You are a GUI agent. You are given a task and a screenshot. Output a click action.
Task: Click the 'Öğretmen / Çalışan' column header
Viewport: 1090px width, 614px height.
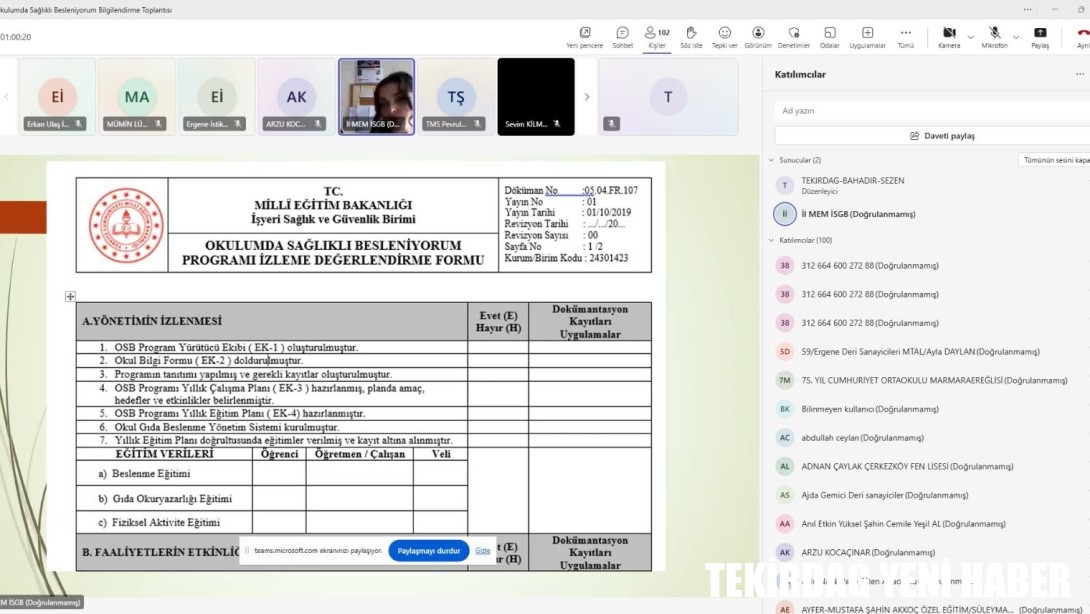click(x=359, y=454)
